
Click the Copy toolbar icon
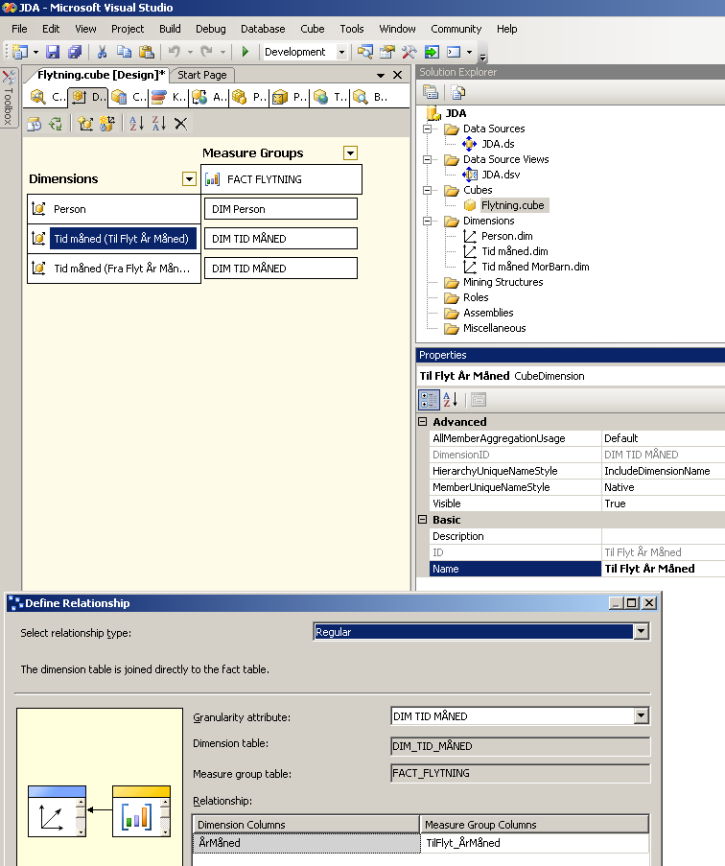click(124, 52)
